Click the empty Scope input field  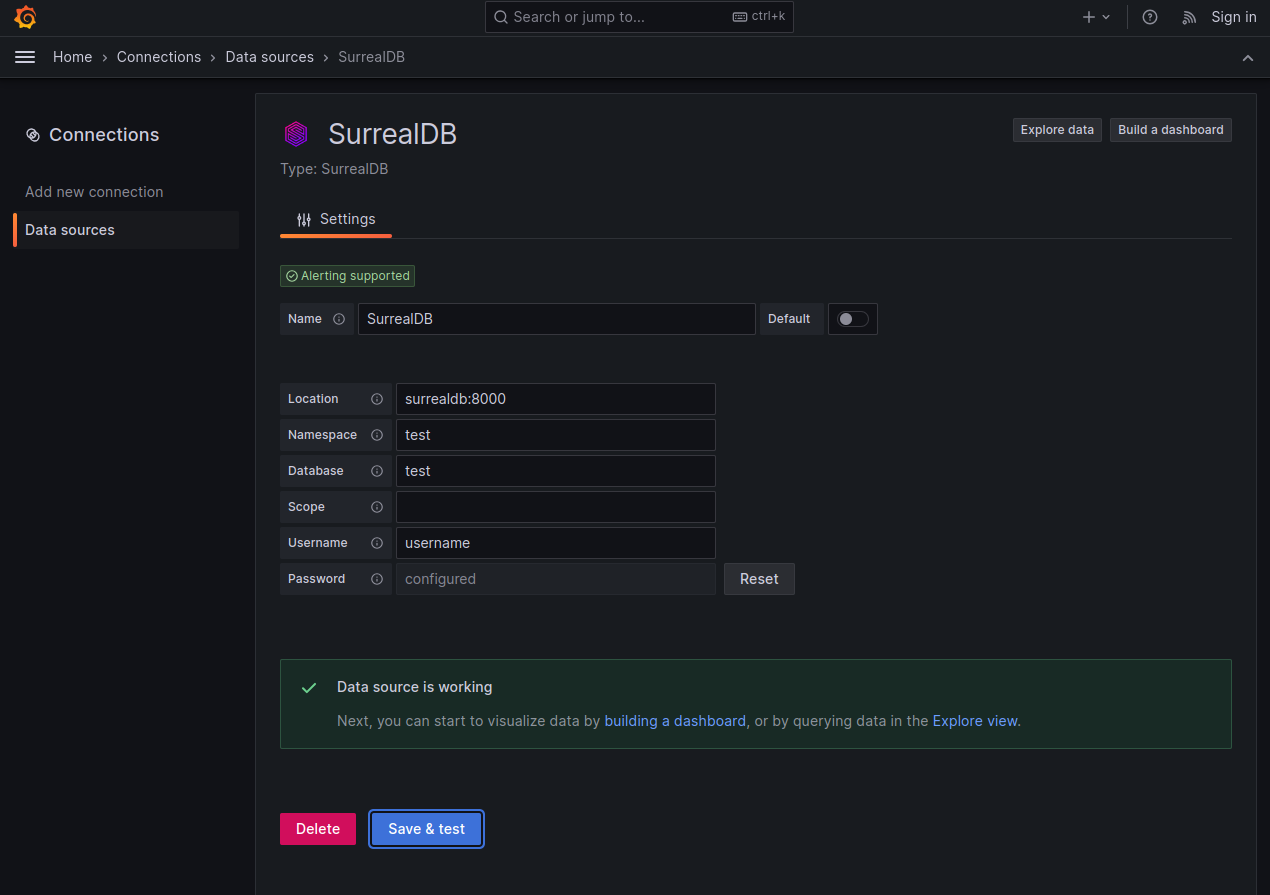(x=556, y=507)
